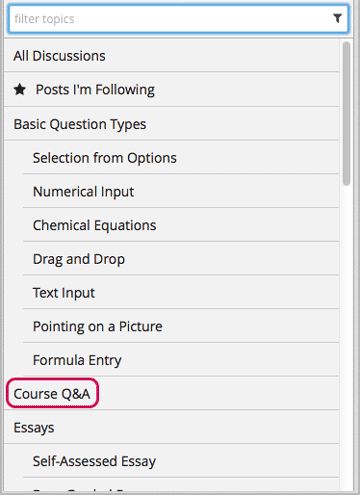Open the Numerical Input subtopic
This screenshot has height=495, width=360.
(181, 191)
